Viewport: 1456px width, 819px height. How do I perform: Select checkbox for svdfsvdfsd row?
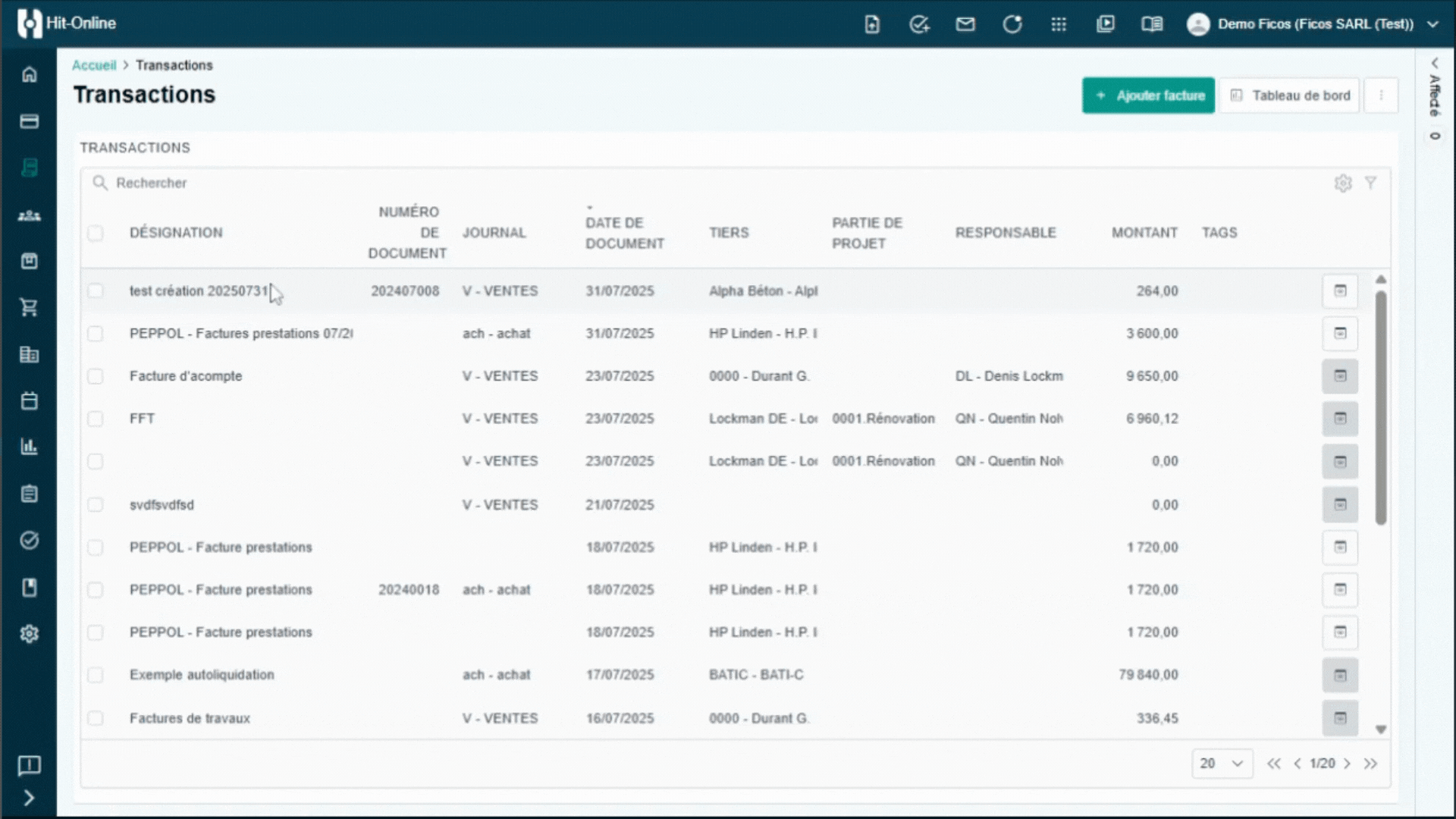tap(95, 504)
